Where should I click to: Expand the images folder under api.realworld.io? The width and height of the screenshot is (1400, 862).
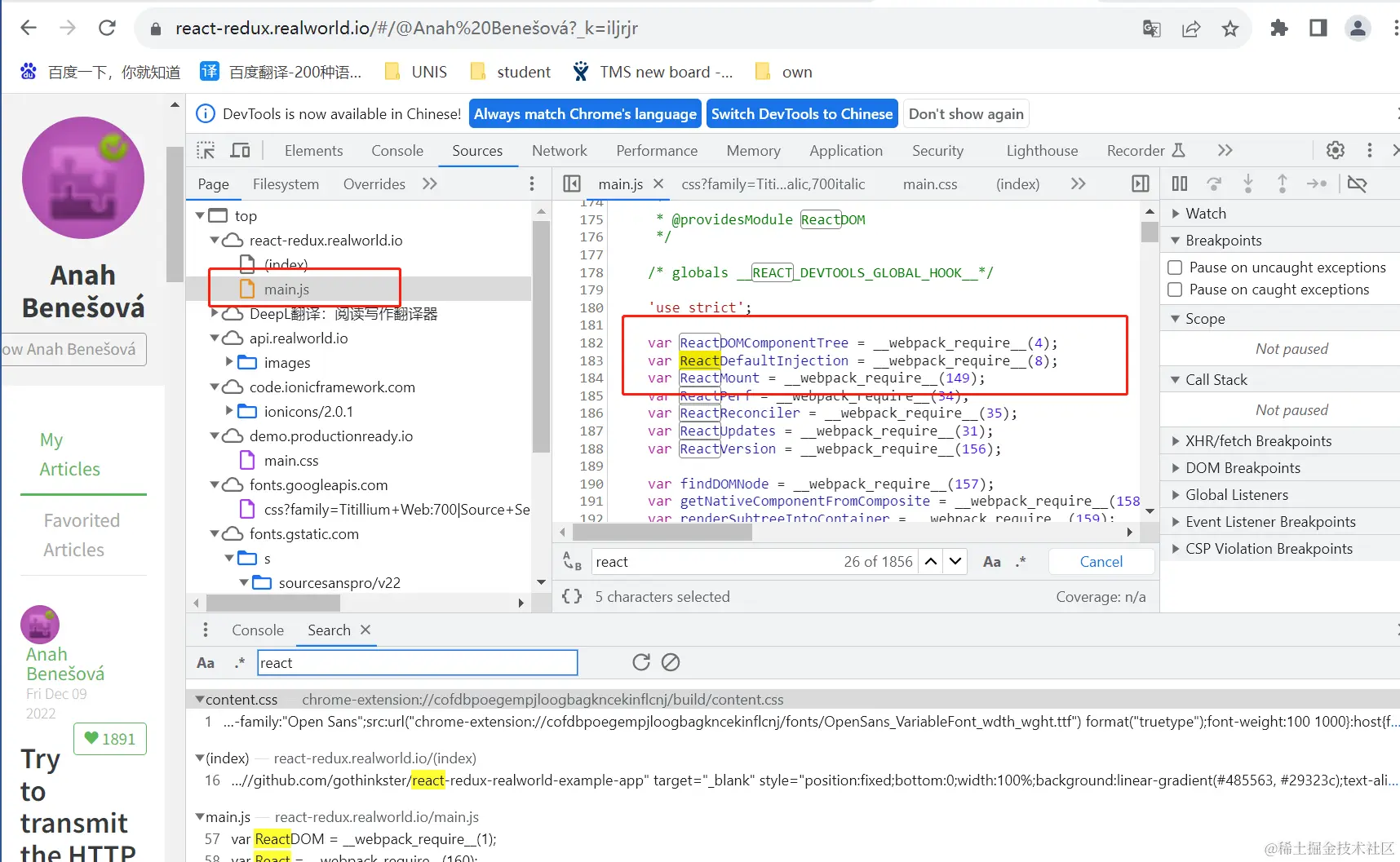tap(229, 361)
